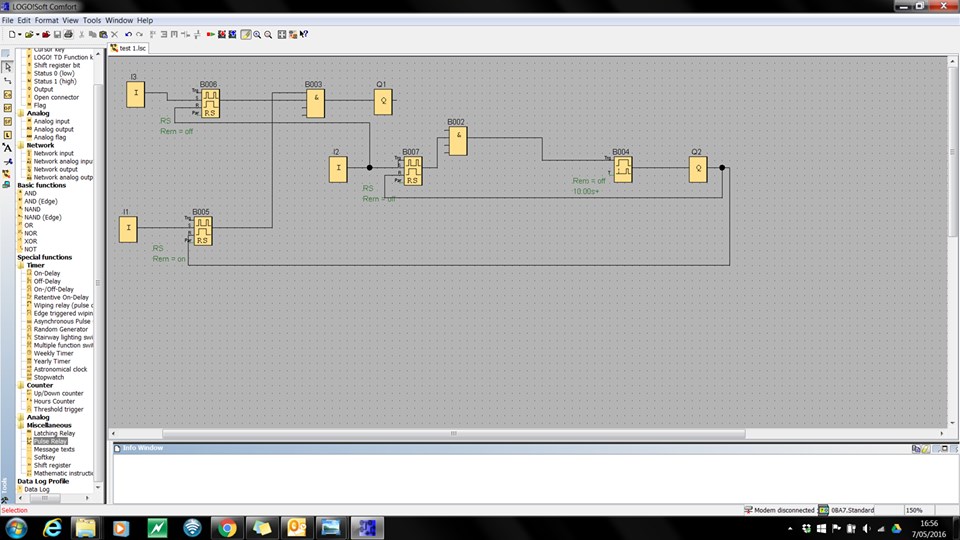Select the arrow selection tool
The image size is (960, 540).
pos(7,66)
